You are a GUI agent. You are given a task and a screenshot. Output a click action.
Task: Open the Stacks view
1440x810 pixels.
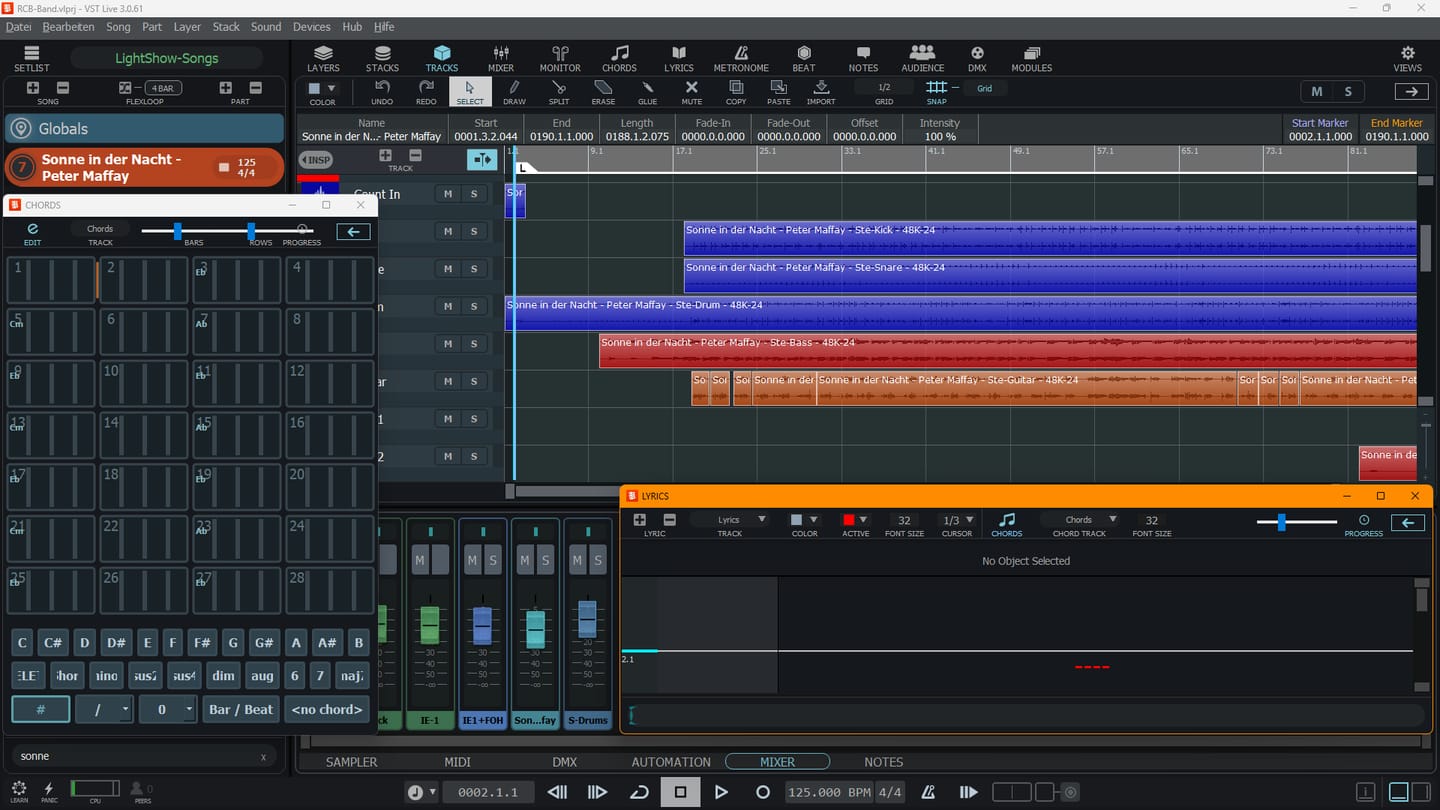(x=382, y=58)
